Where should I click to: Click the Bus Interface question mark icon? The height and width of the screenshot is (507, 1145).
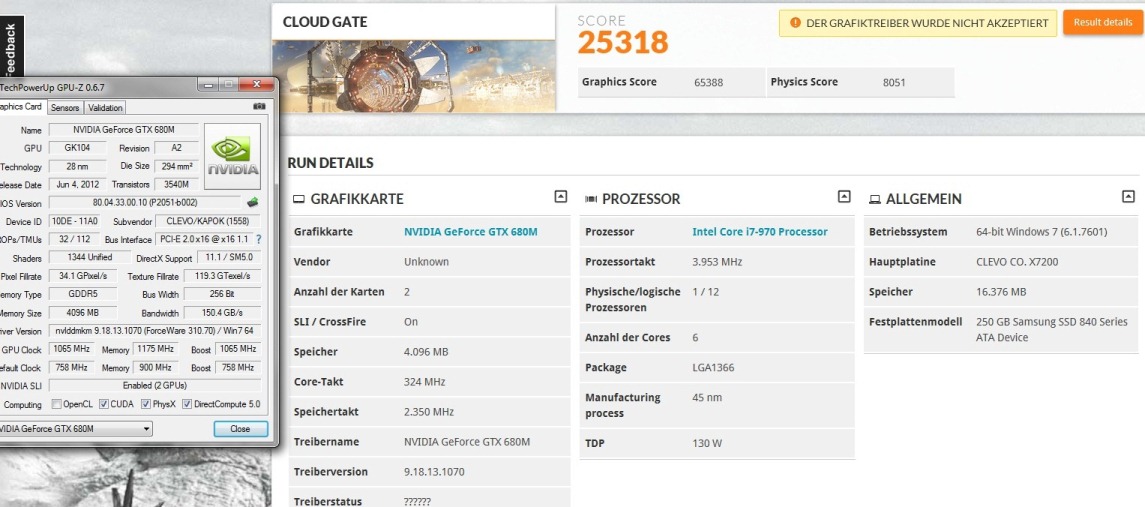pos(259,239)
